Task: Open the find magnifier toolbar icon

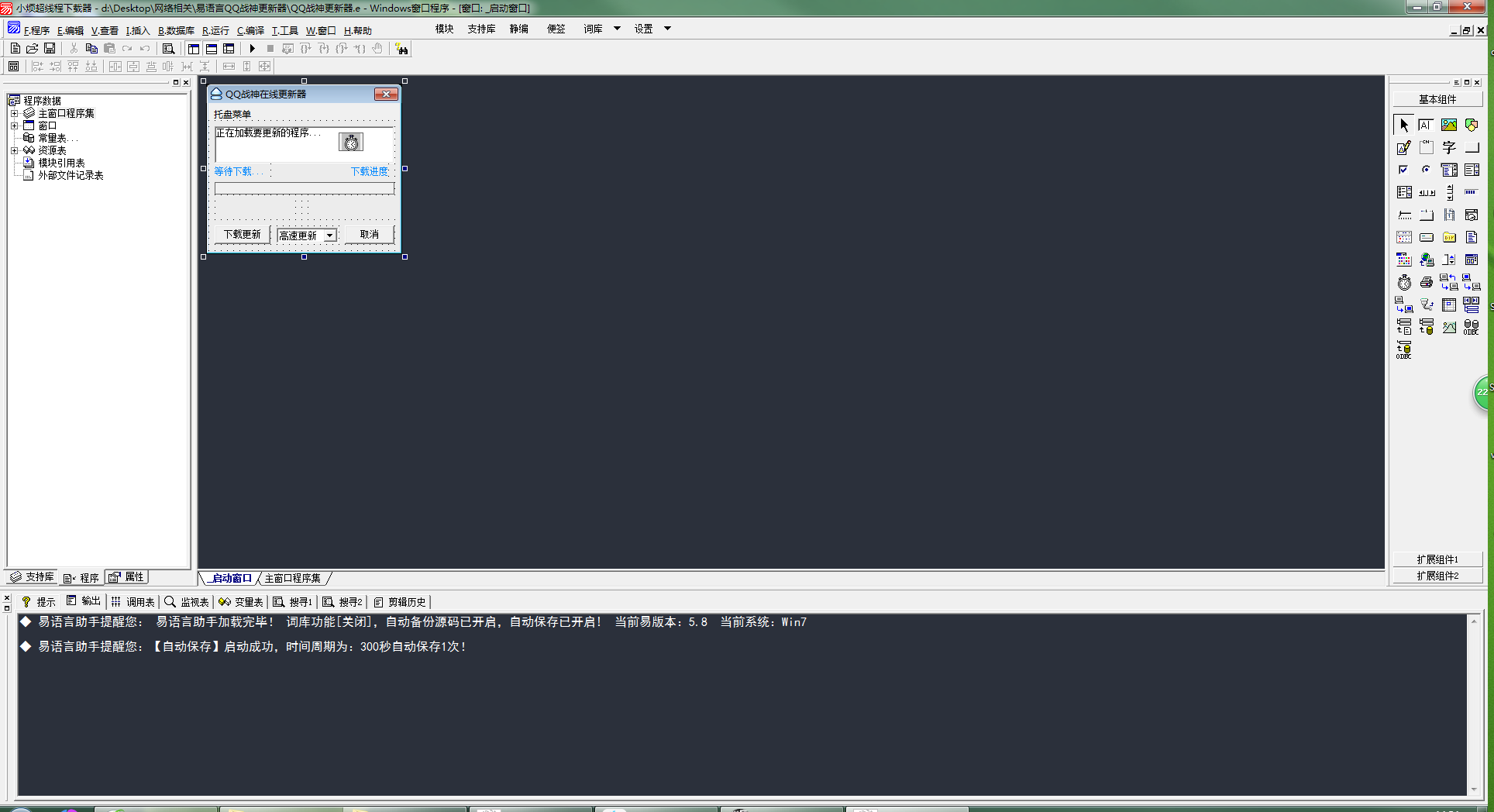Action: point(168,49)
